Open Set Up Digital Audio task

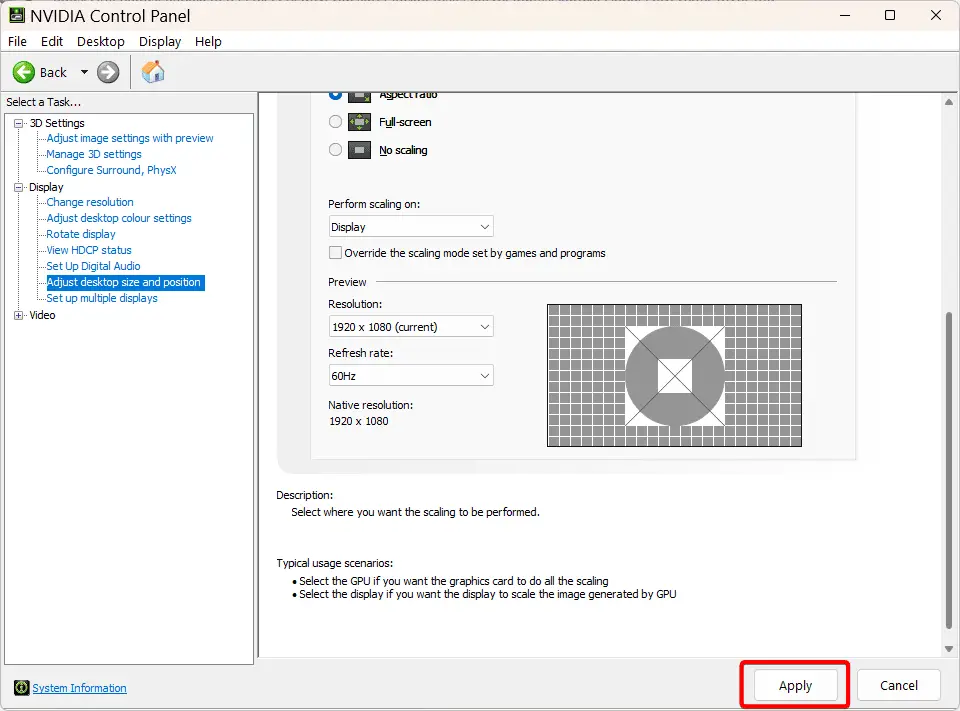[93, 266]
